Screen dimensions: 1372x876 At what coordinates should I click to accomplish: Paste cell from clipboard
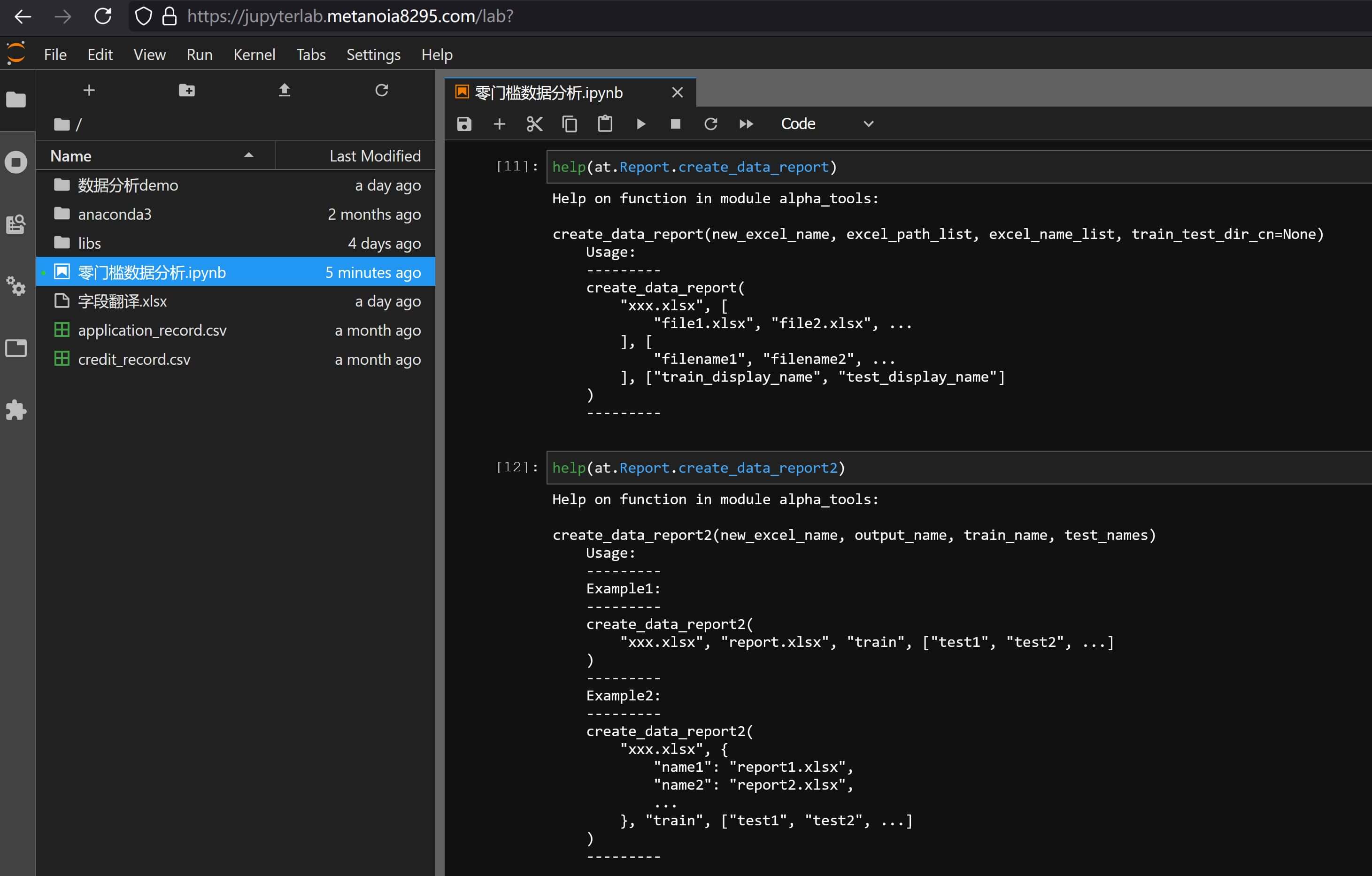pos(605,124)
